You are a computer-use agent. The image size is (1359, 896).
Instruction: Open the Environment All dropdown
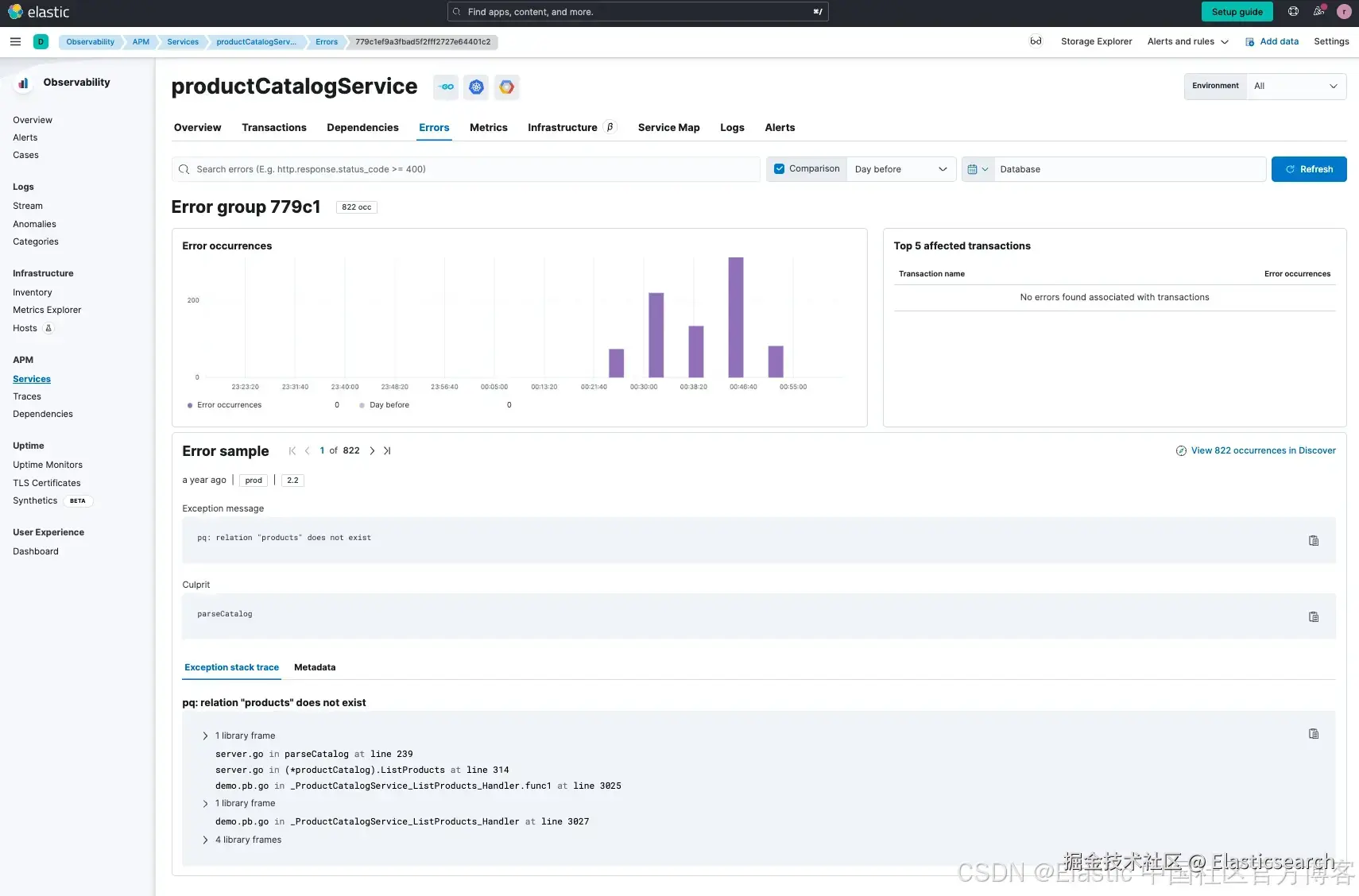[1295, 86]
